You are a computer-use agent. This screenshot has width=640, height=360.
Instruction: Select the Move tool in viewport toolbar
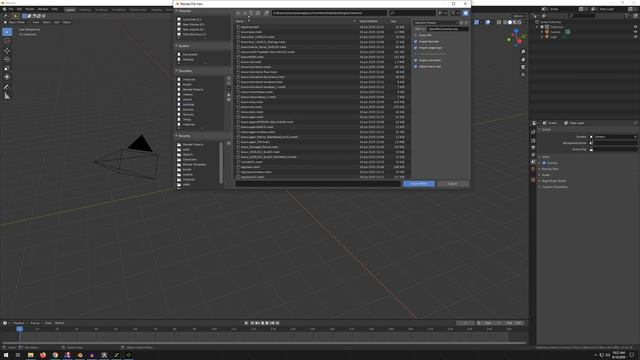click(7, 51)
